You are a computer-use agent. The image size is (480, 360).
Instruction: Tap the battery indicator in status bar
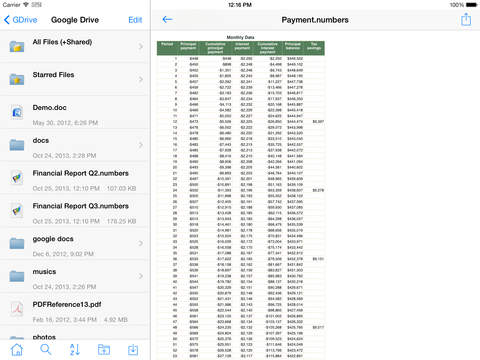tap(472, 5)
